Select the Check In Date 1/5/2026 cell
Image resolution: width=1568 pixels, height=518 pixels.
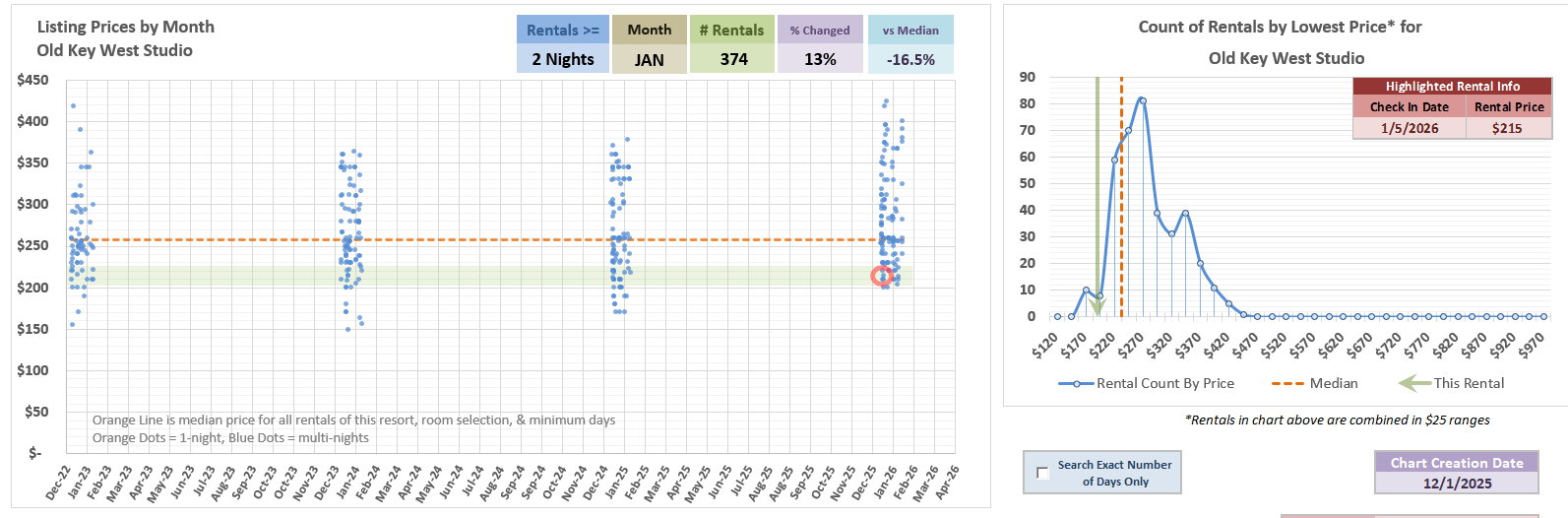tap(1409, 128)
